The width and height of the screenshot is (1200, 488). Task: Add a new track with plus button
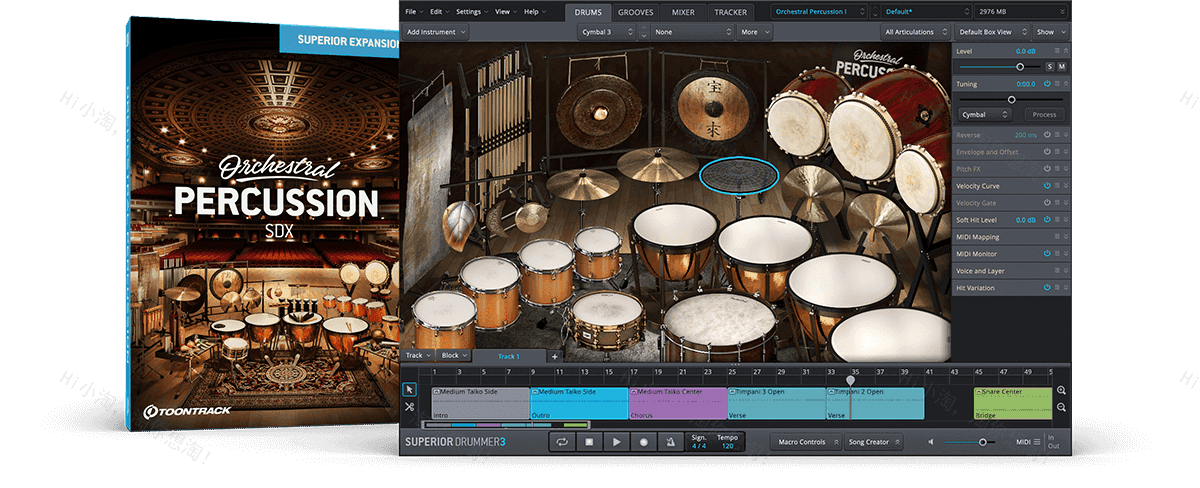(555, 356)
